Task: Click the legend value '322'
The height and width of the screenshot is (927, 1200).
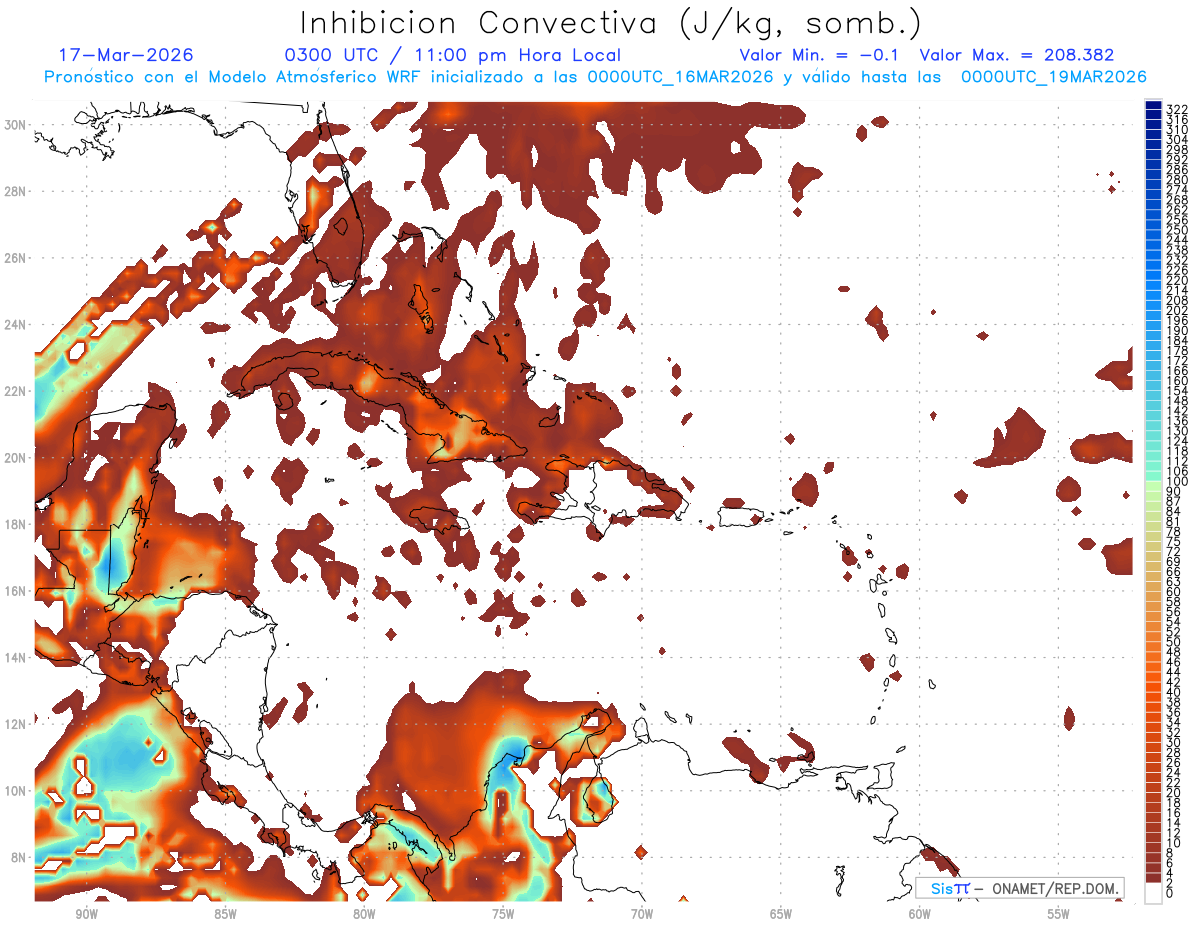Action: [1176, 108]
